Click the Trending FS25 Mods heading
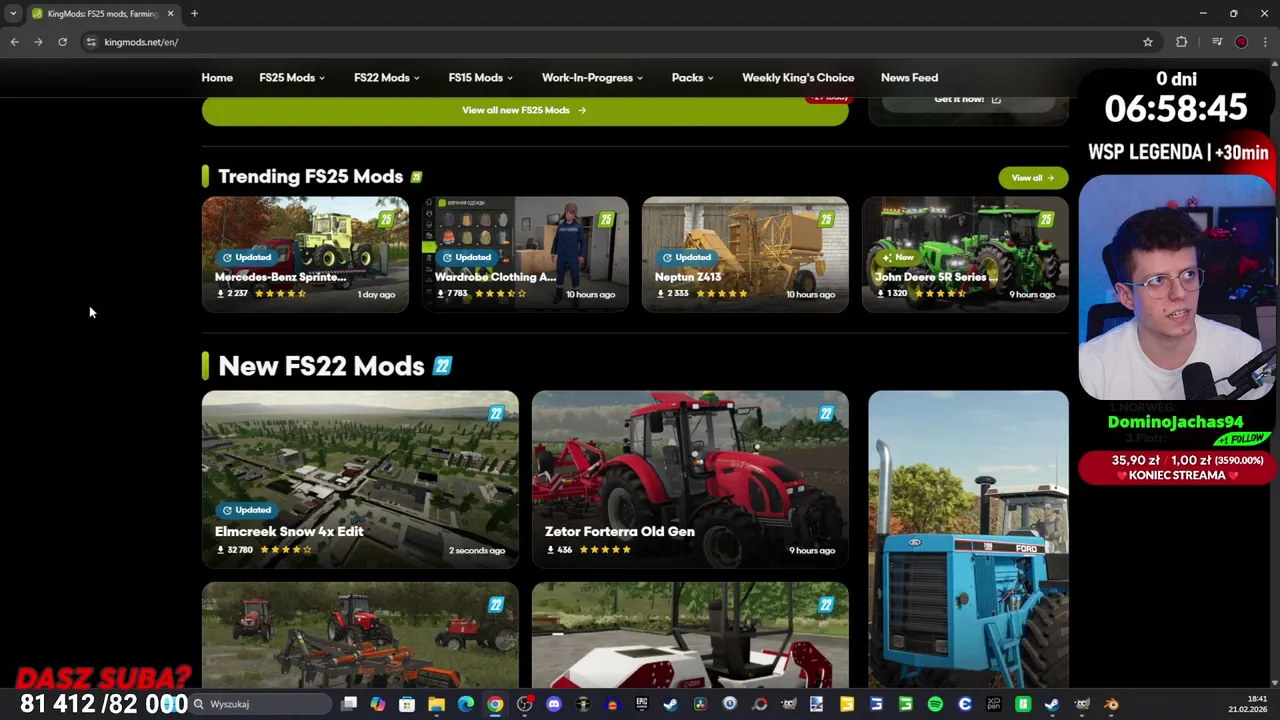1280x720 pixels. tap(310, 176)
